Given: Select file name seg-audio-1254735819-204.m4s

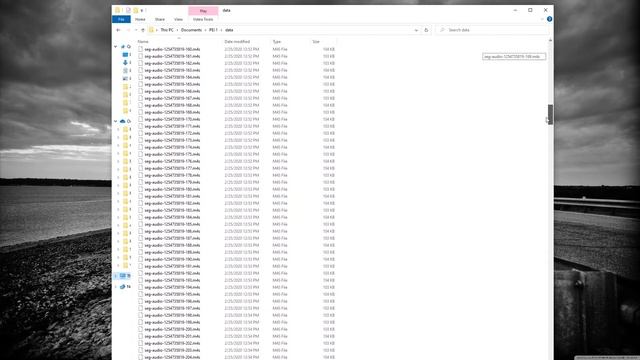Looking at the screenshot, I should [x=172, y=357].
